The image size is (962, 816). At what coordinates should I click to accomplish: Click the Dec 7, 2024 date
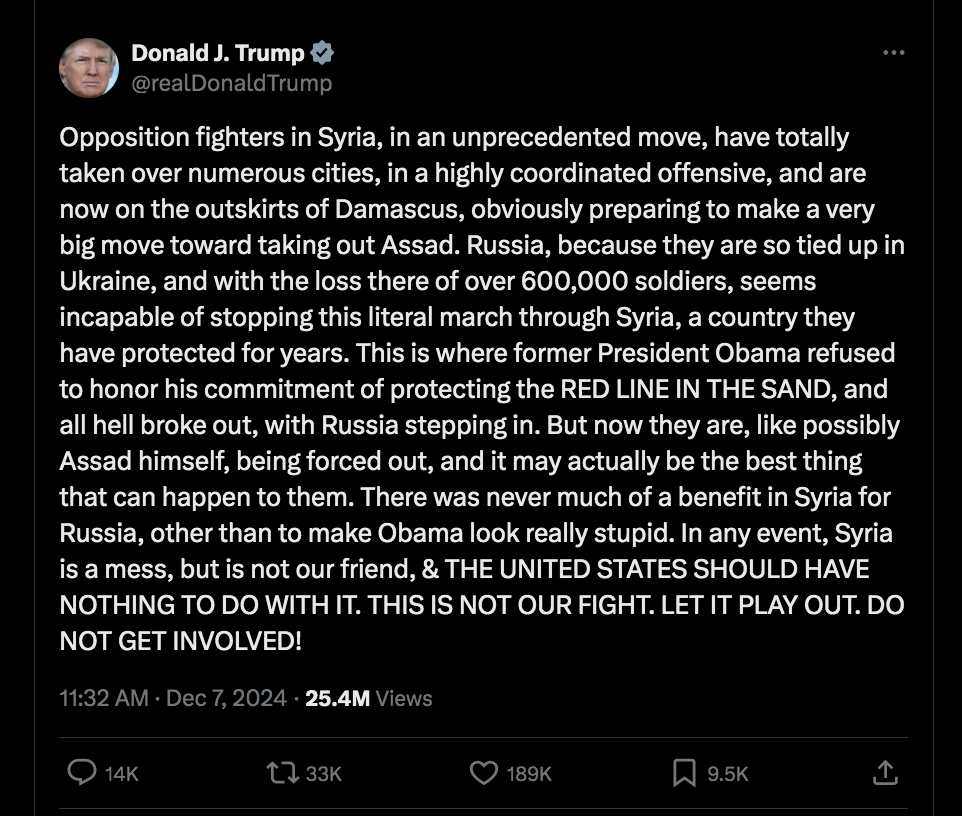[x=226, y=698]
